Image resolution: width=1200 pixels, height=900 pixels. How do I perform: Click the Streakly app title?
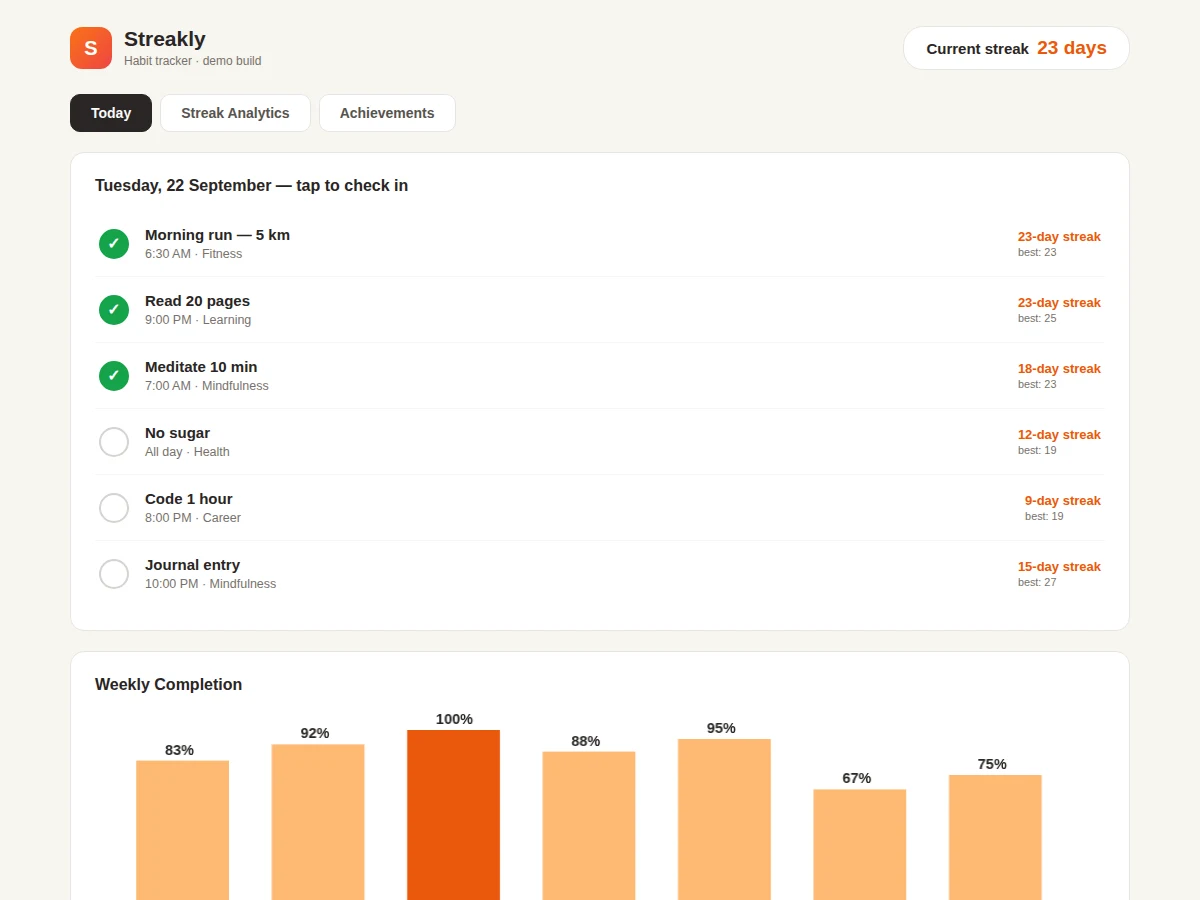click(165, 39)
